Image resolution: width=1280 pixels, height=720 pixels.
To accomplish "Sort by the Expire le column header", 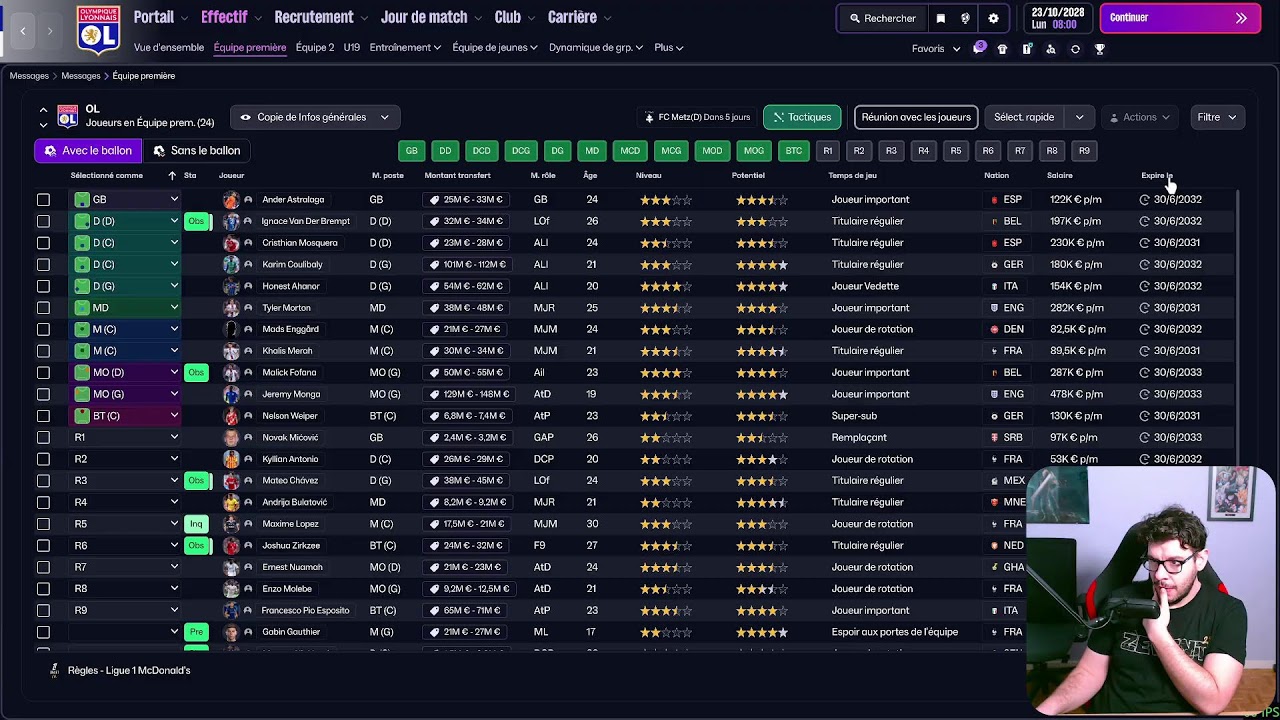I will coord(1157,176).
